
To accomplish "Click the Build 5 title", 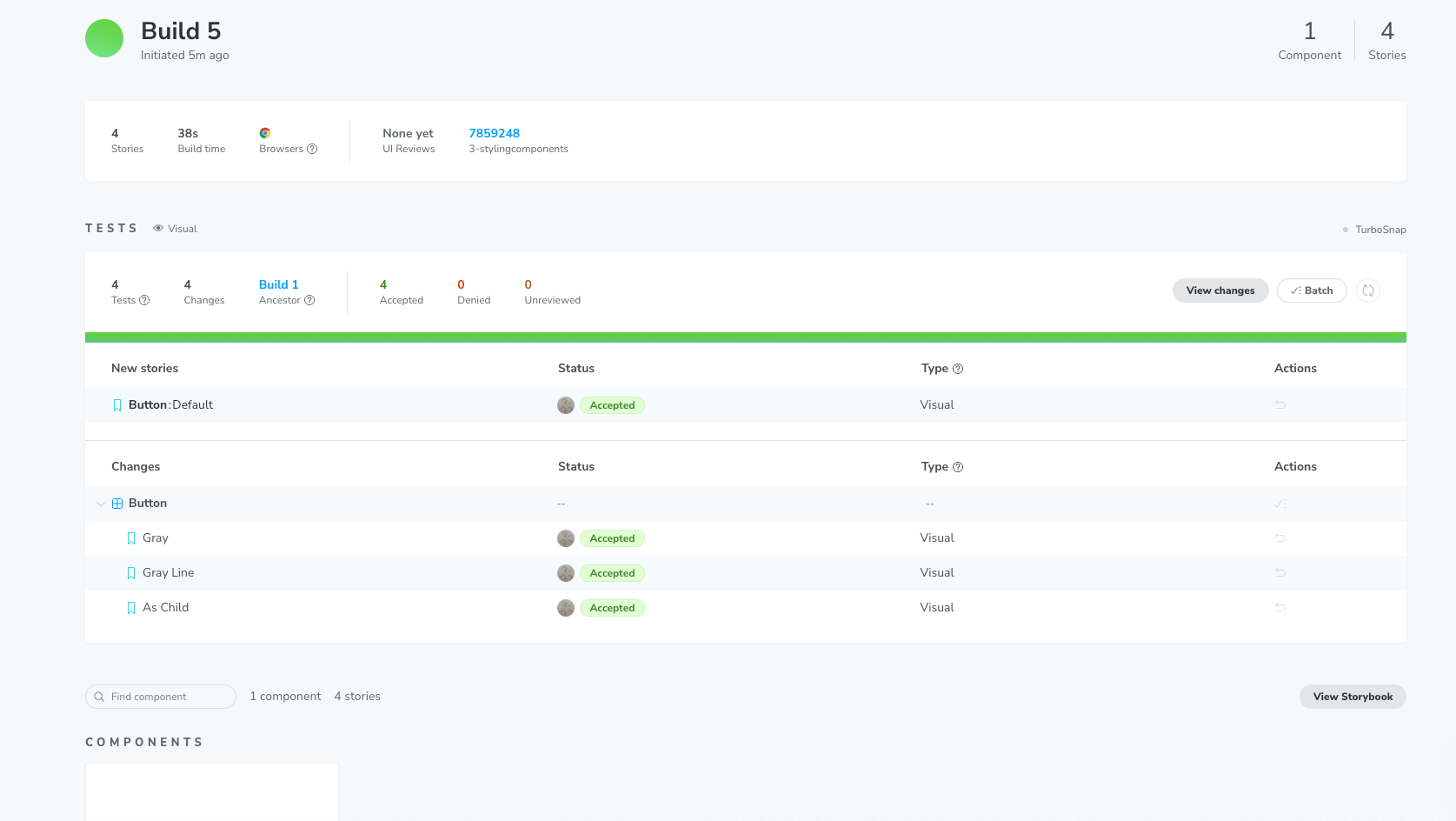I will pos(181,31).
